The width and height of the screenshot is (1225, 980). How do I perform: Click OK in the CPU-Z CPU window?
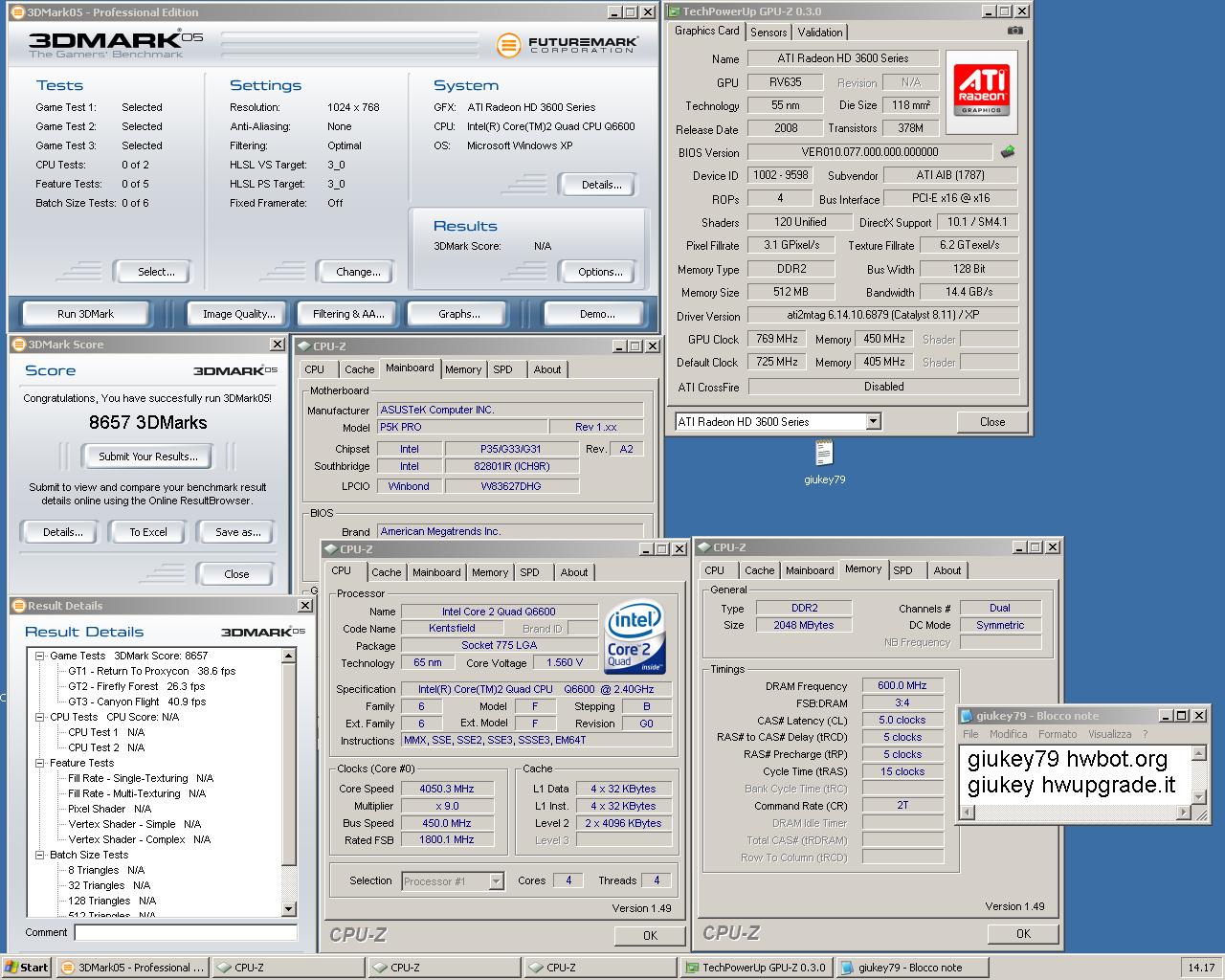[x=650, y=936]
